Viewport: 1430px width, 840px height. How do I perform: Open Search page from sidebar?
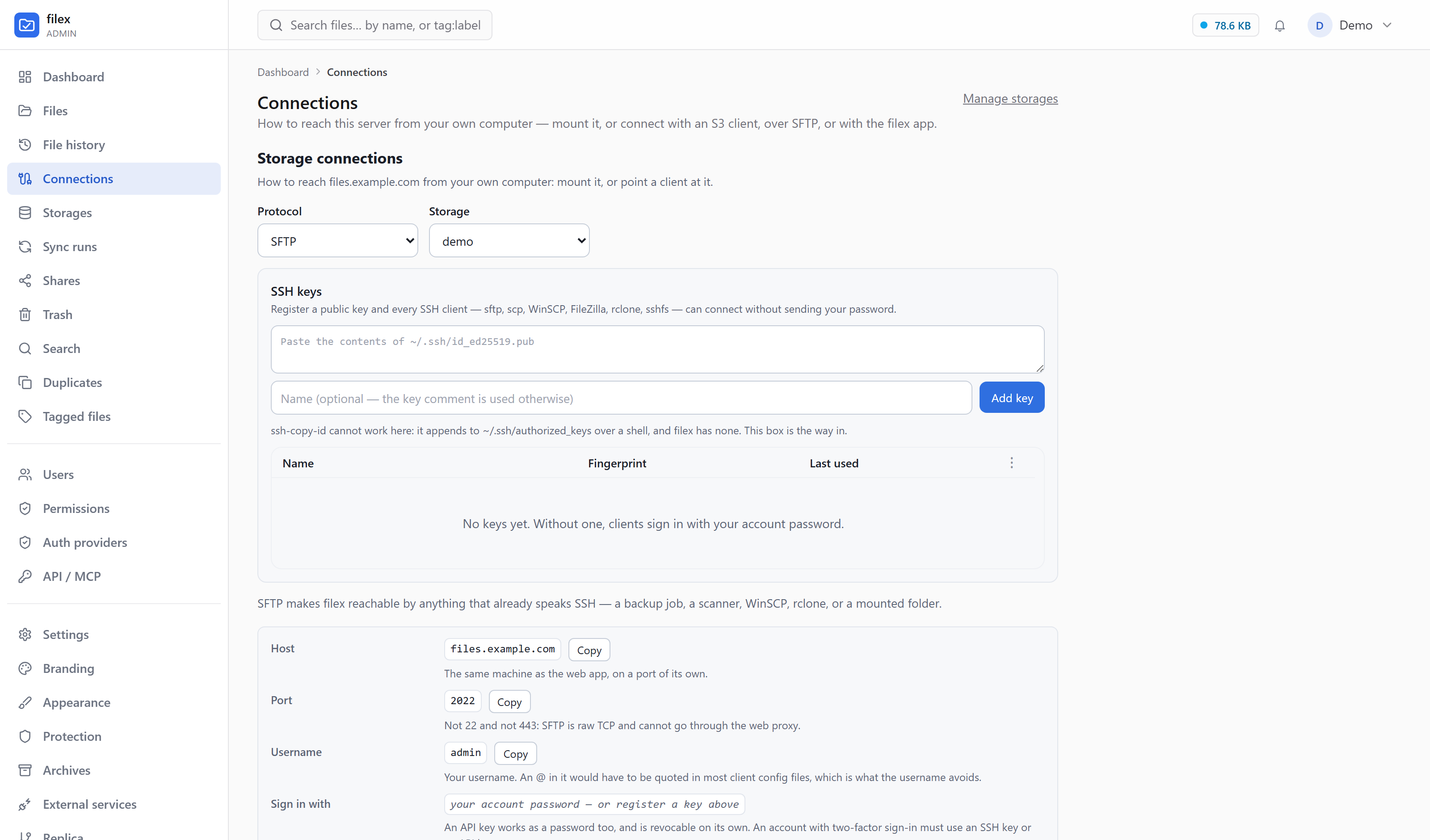tap(114, 349)
